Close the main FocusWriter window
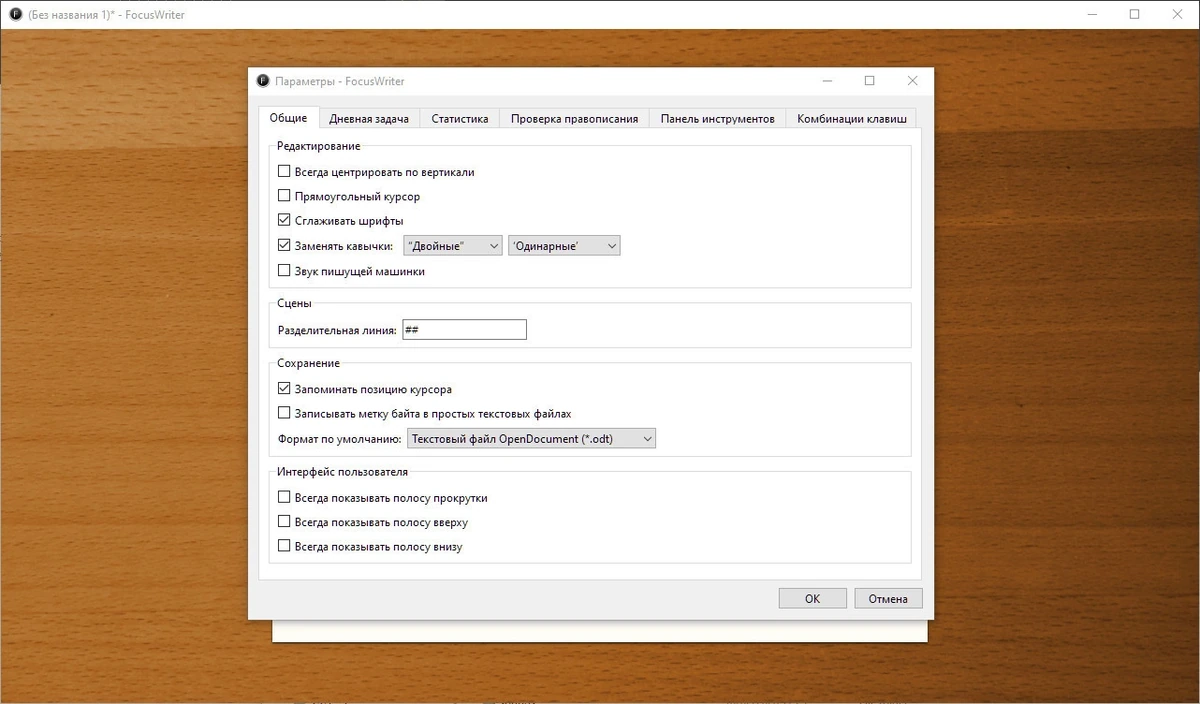This screenshot has width=1200, height=704. pos(1178,14)
